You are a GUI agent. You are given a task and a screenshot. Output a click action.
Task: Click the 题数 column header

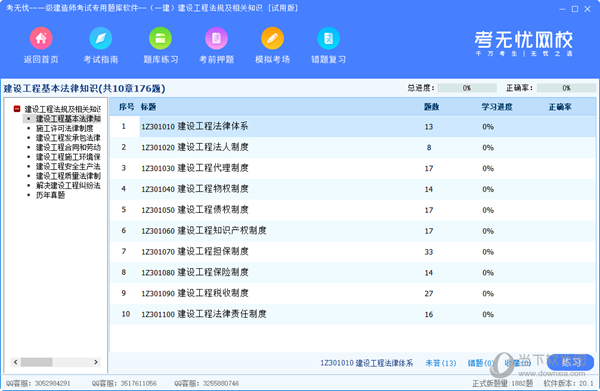(x=431, y=107)
